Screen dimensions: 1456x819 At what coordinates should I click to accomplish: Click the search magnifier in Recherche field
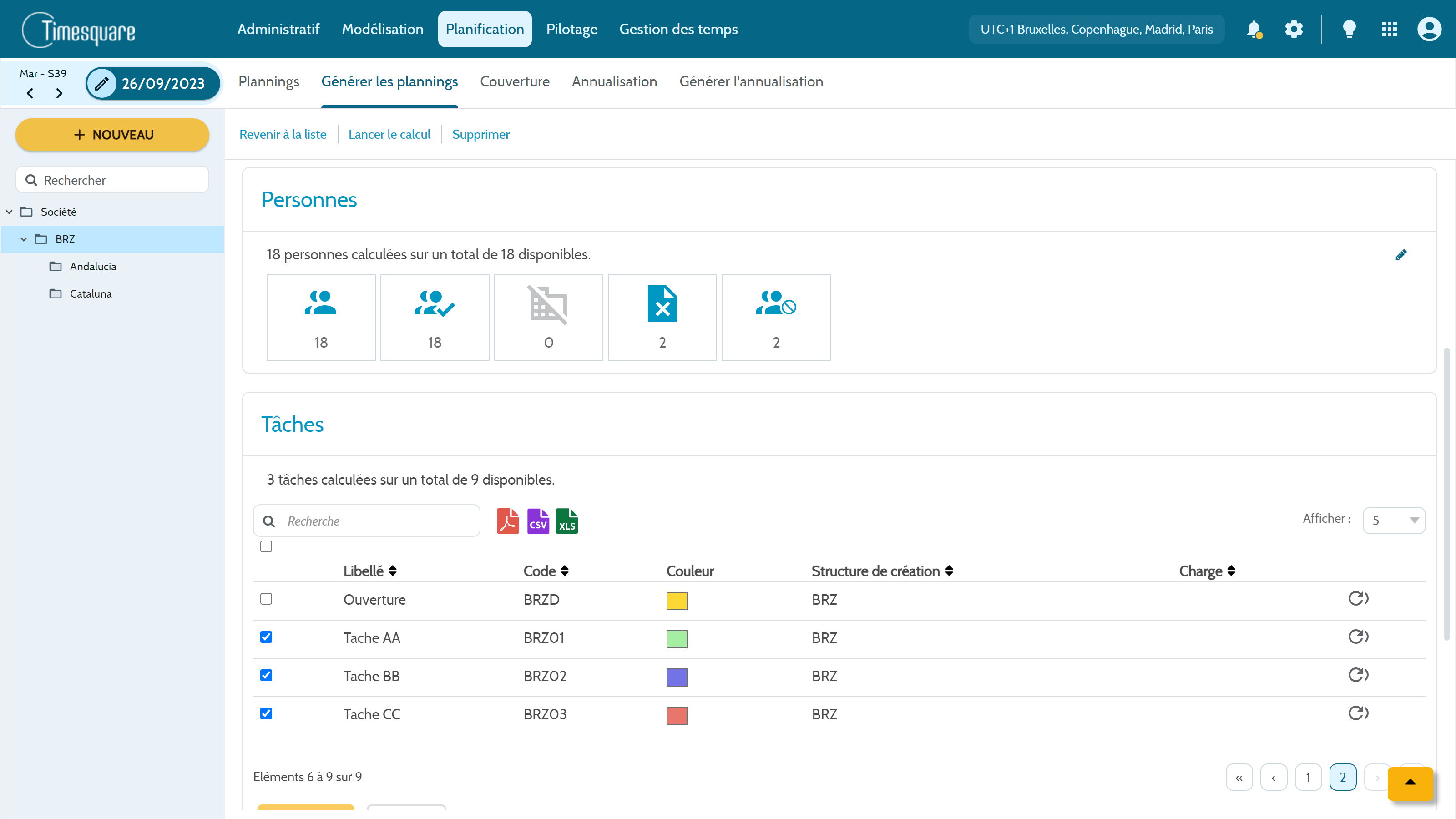pyautogui.click(x=269, y=521)
